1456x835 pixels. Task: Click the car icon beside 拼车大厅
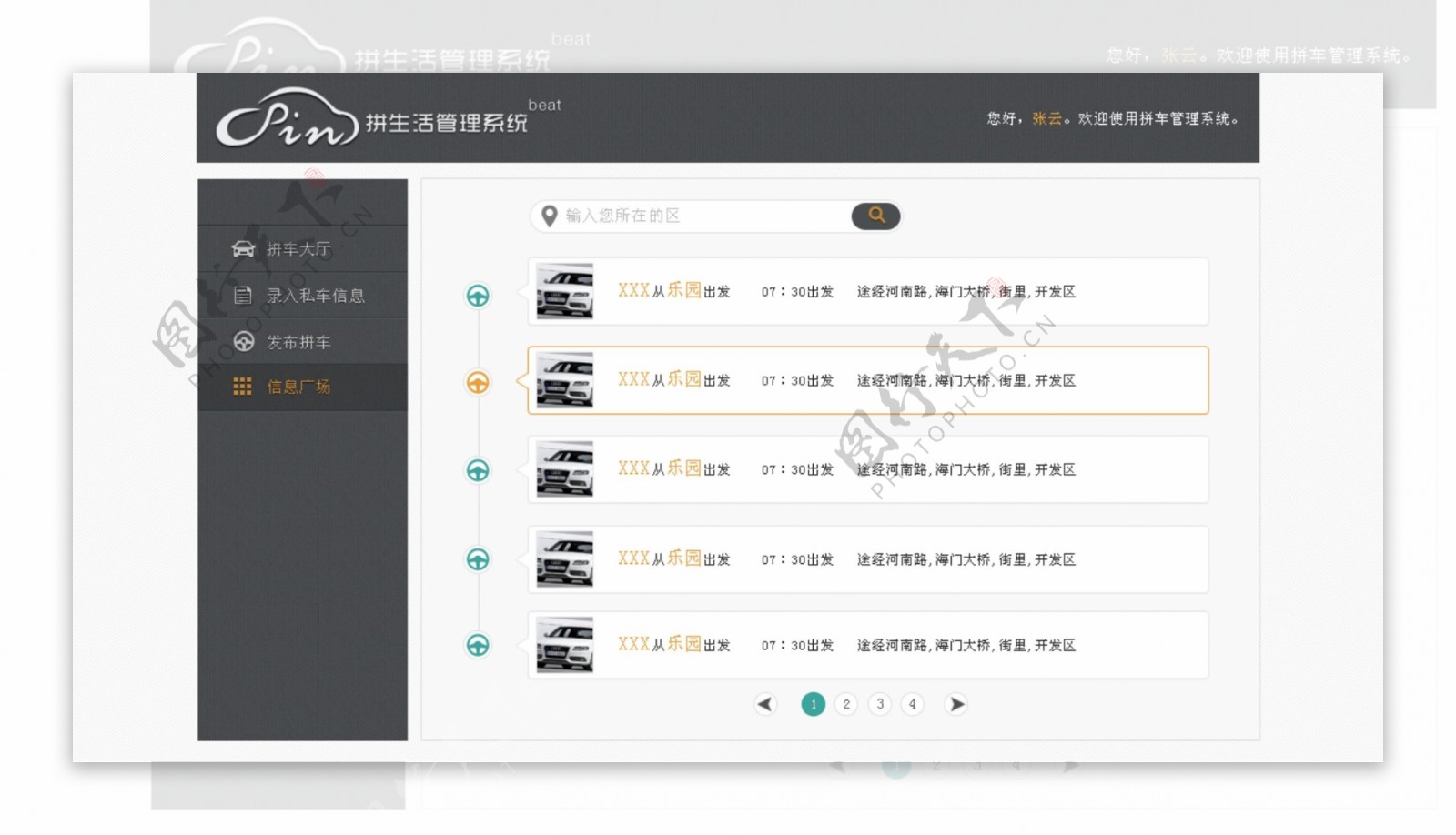pyautogui.click(x=243, y=248)
